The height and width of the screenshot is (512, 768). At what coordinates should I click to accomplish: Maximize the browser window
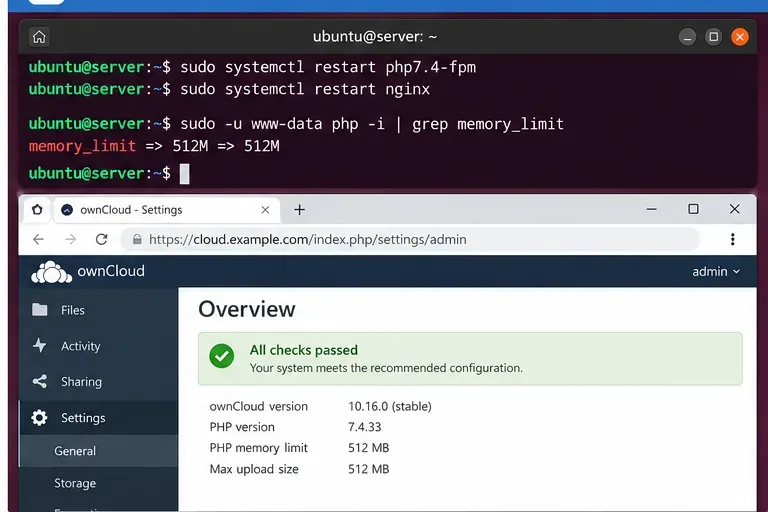pos(693,209)
